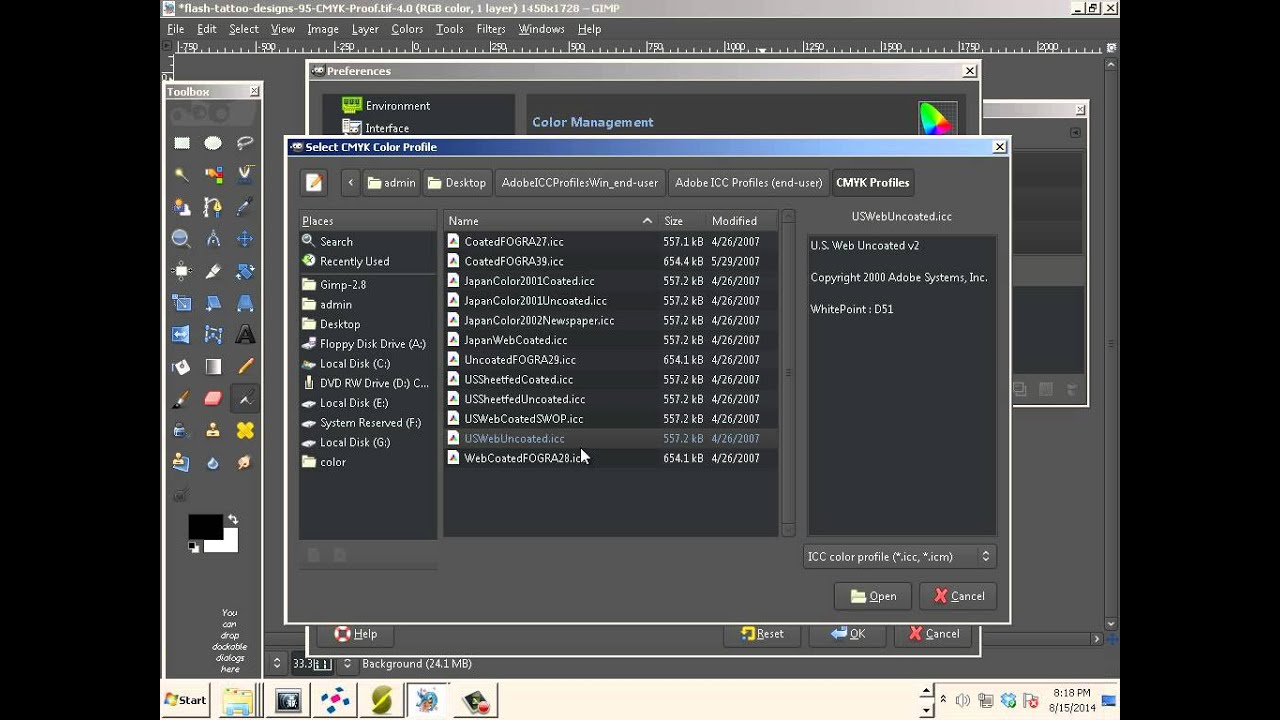The height and width of the screenshot is (720, 1280).
Task: Select the Color Picker eyedropper tool
Action: [245, 207]
